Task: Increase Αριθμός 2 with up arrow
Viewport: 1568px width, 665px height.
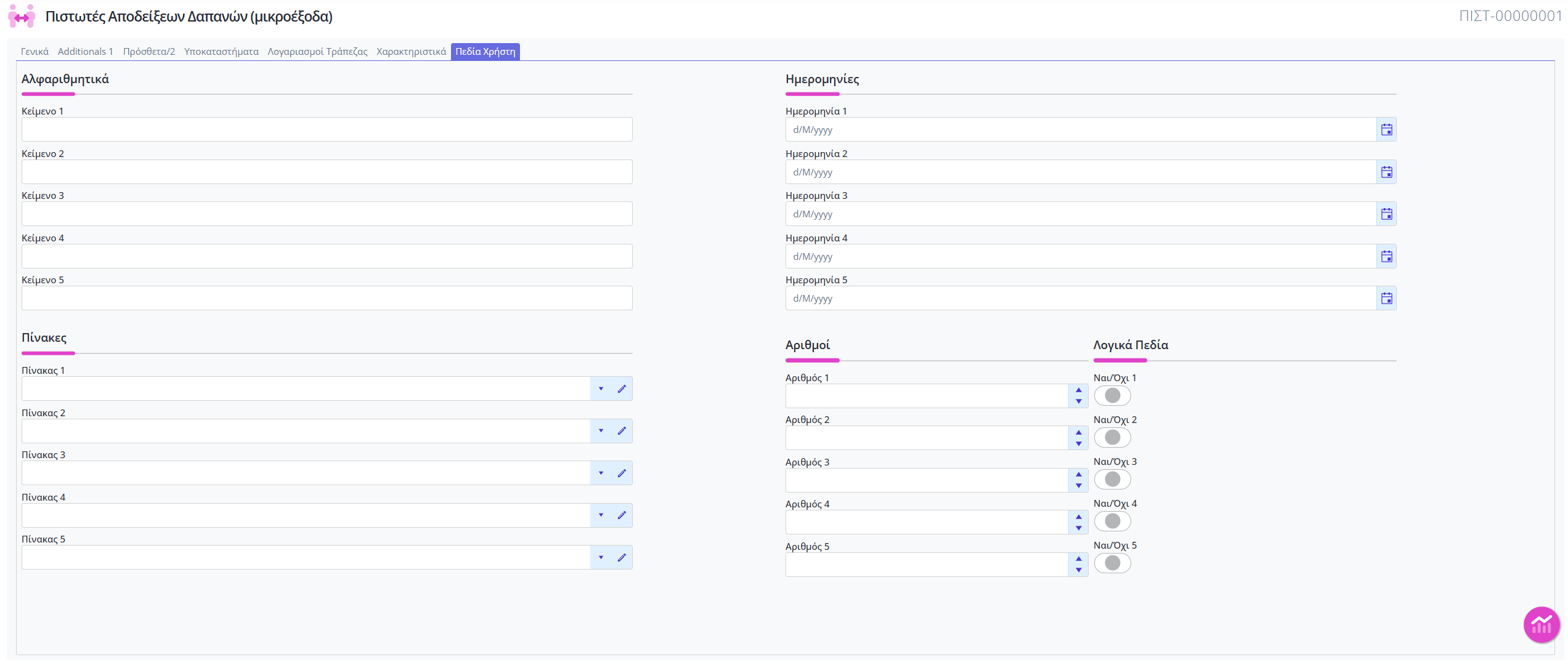Action: tap(1078, 432)
